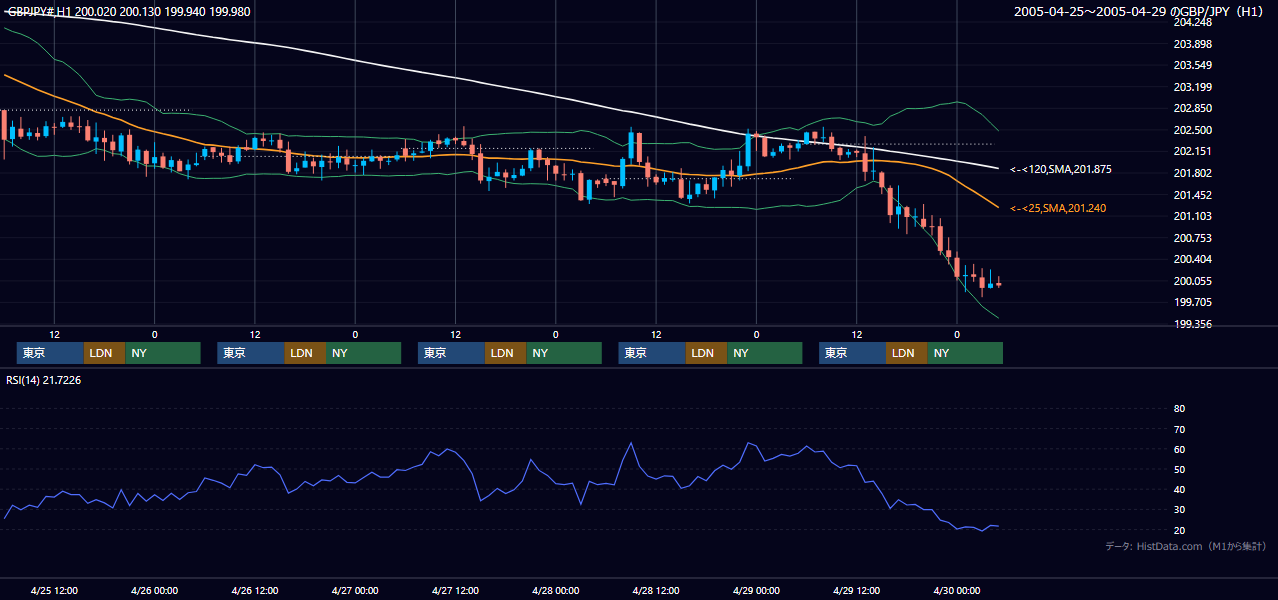This screenshot has width=1278, height=600.
Task: Select the 202.151 price label
Action: [1192, 152]
